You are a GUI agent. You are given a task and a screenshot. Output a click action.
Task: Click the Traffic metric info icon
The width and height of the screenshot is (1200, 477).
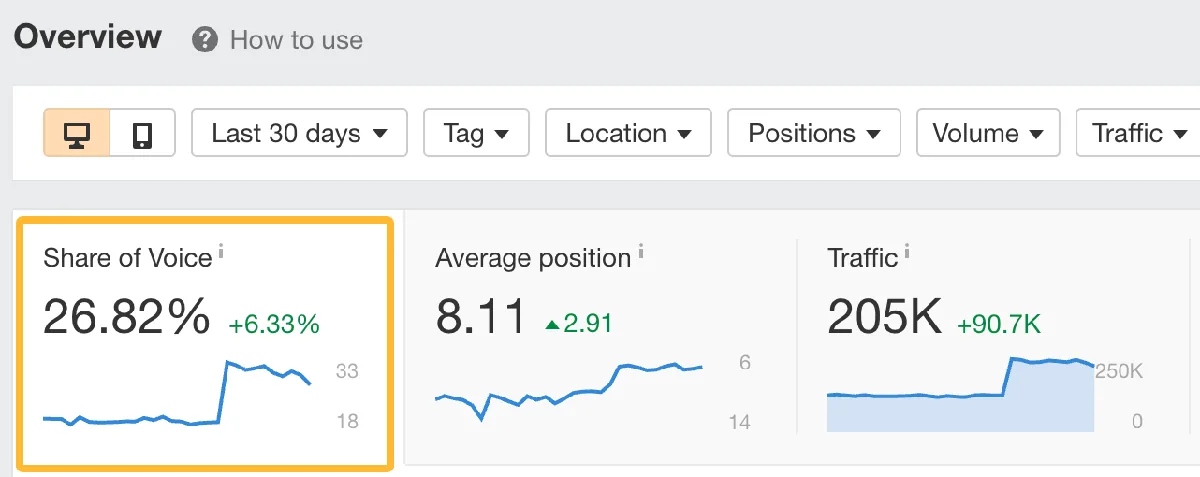tap(907, 251)
